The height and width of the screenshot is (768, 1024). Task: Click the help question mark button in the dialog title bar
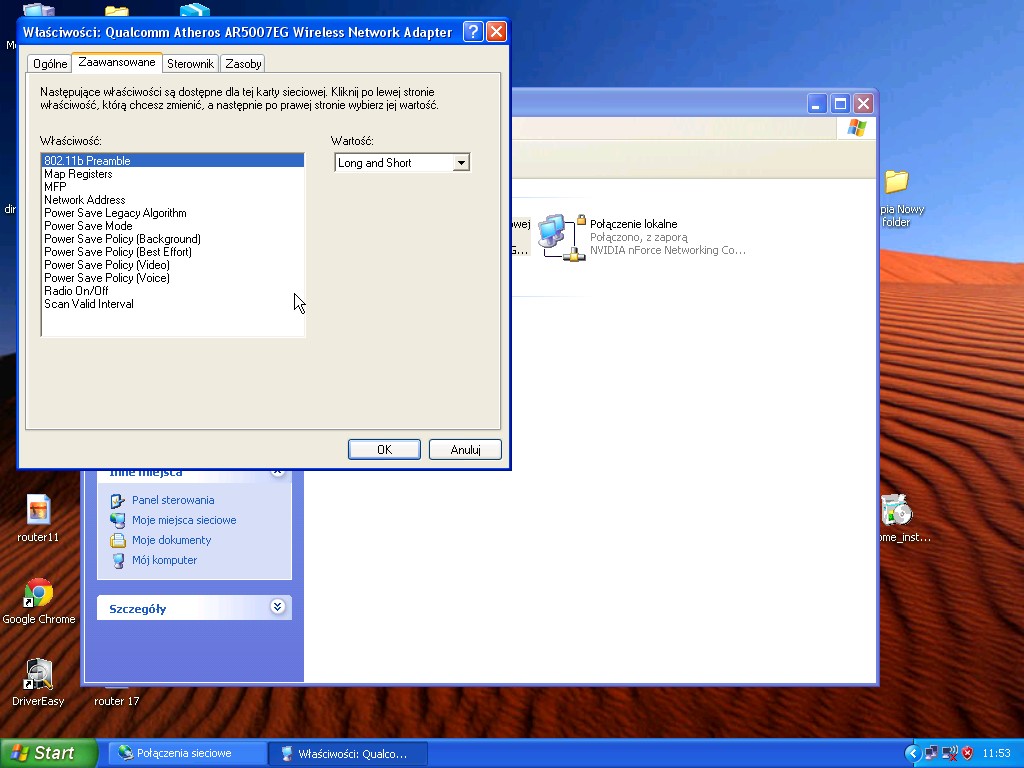[x=473, y=31]
